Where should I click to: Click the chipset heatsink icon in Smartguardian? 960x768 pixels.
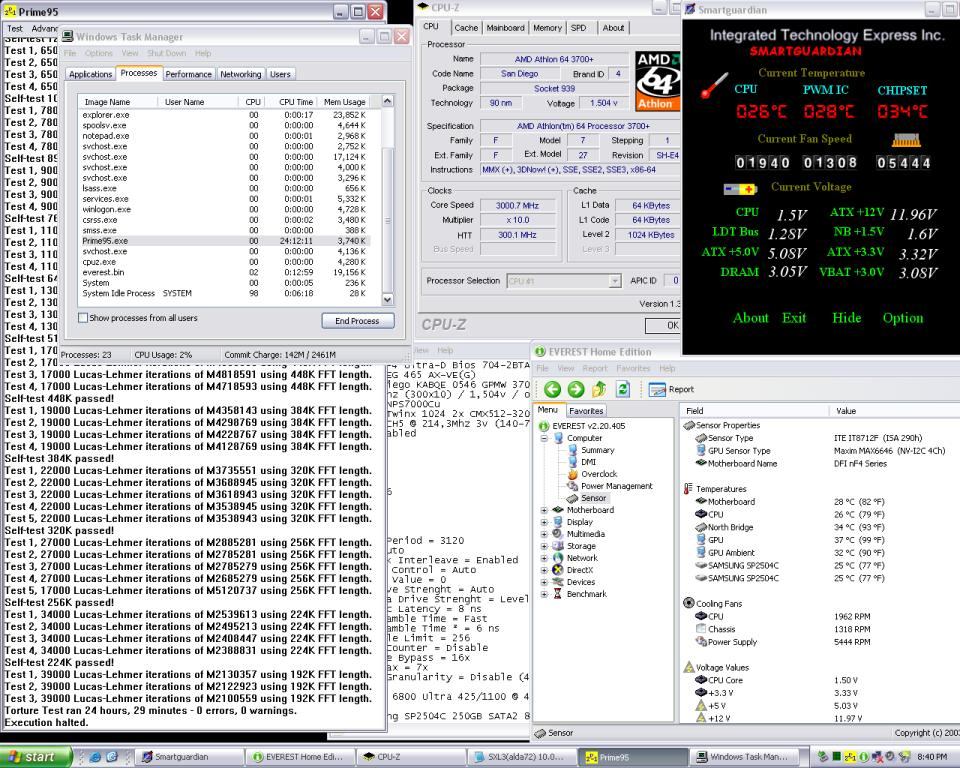pyautogui.click(x=906, y=141)
